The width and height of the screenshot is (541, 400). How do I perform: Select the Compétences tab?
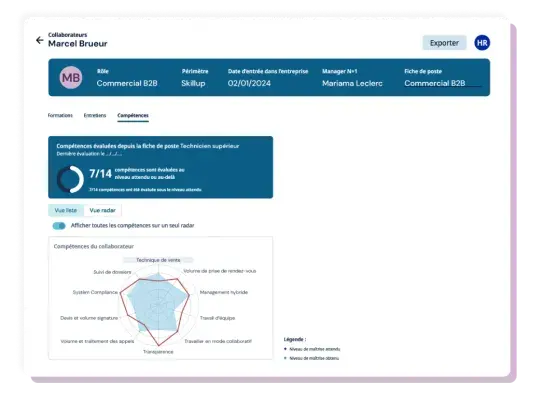(x=133, y=116)
